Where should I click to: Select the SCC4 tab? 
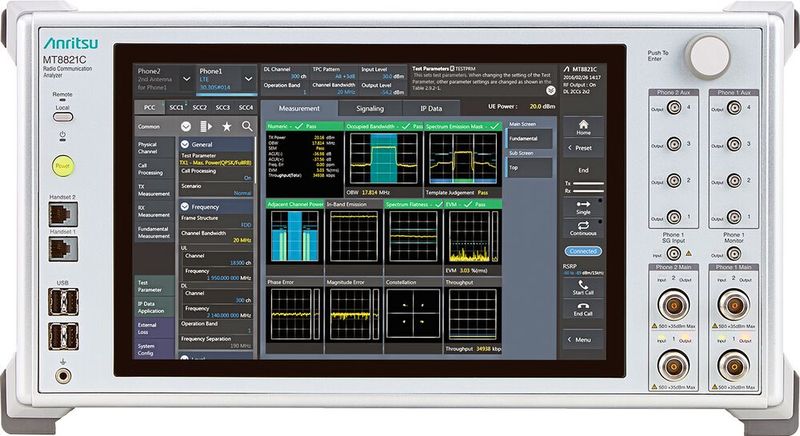click(245, 108)
